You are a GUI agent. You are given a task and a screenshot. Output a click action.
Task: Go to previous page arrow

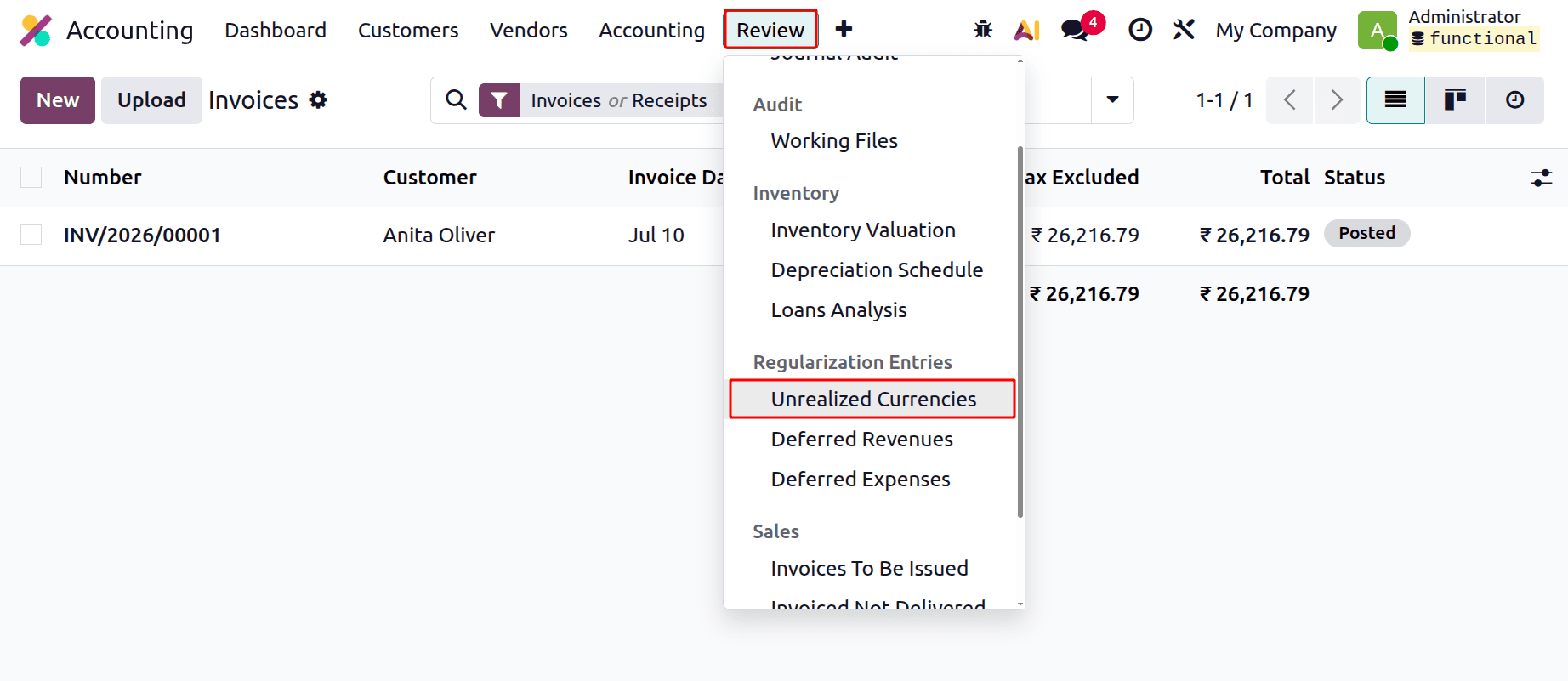click(1290, 100)
